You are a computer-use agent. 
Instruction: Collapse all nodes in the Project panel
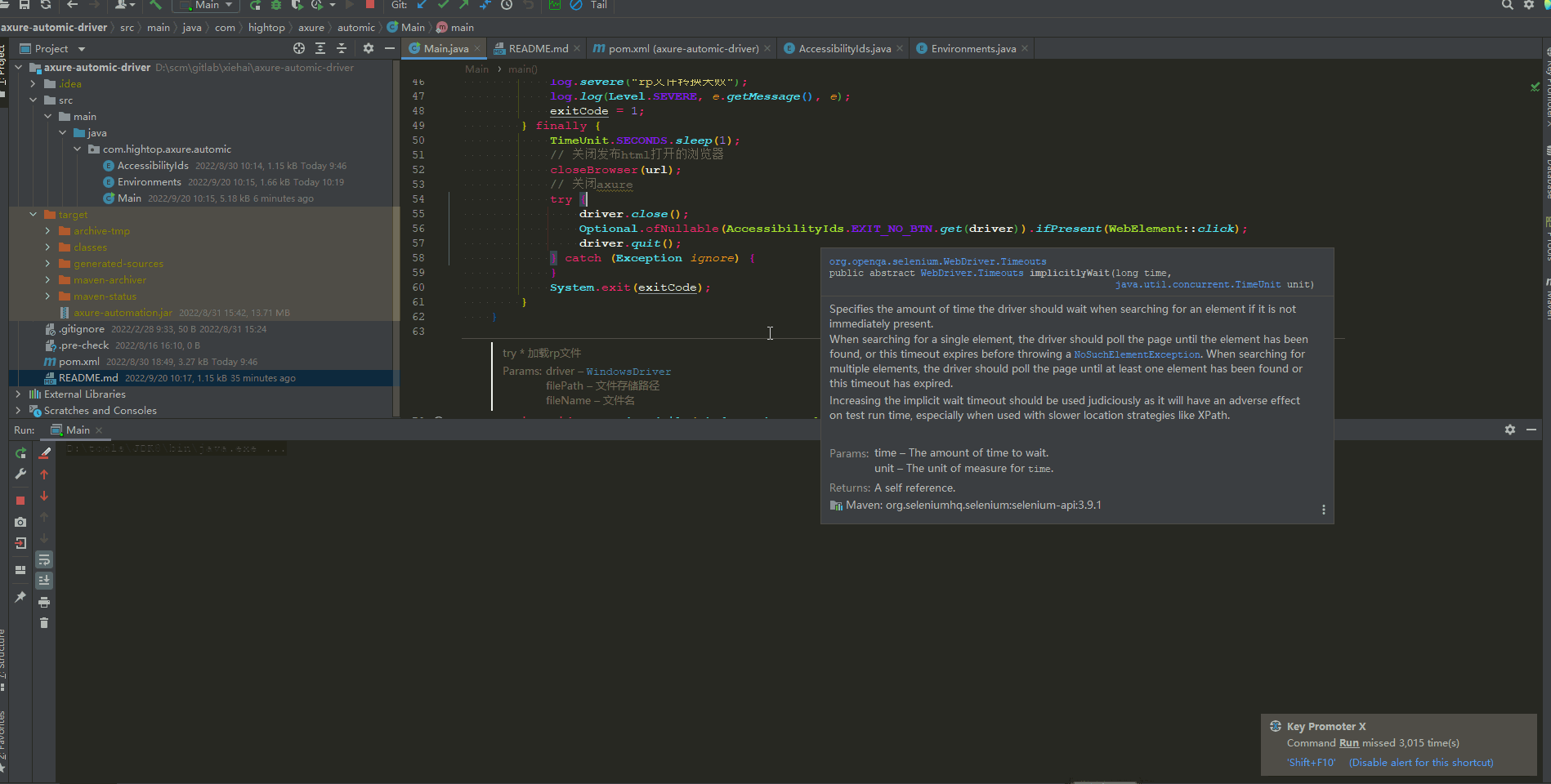pyautogui.click(x=342, y=48)
